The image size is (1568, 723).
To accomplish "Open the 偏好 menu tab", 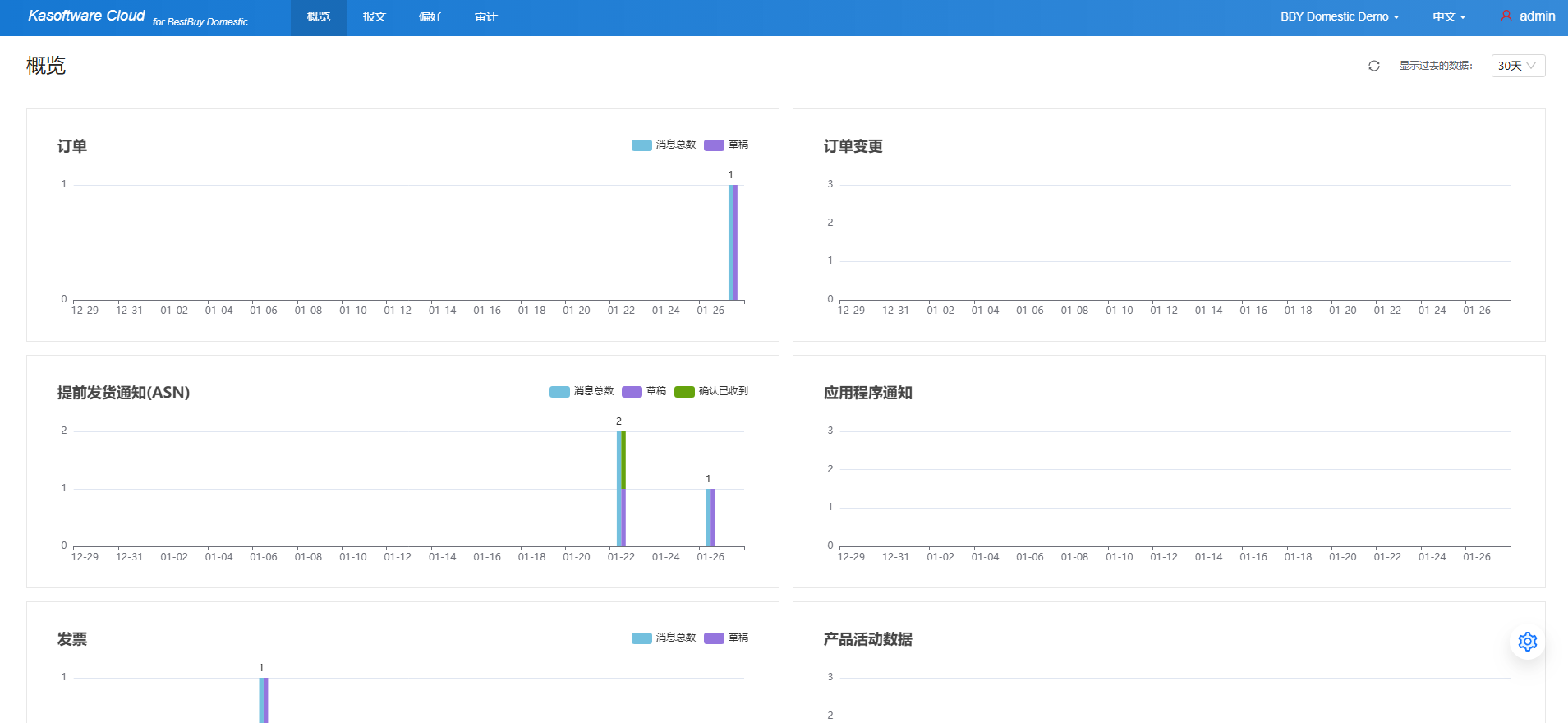I will point(430,16).
